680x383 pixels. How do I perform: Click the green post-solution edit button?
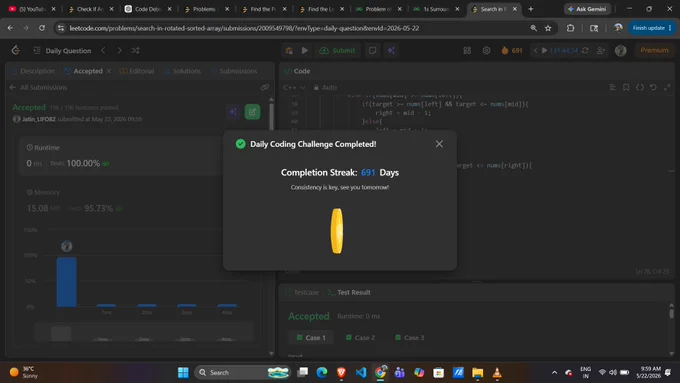click(x=252, y=112)
